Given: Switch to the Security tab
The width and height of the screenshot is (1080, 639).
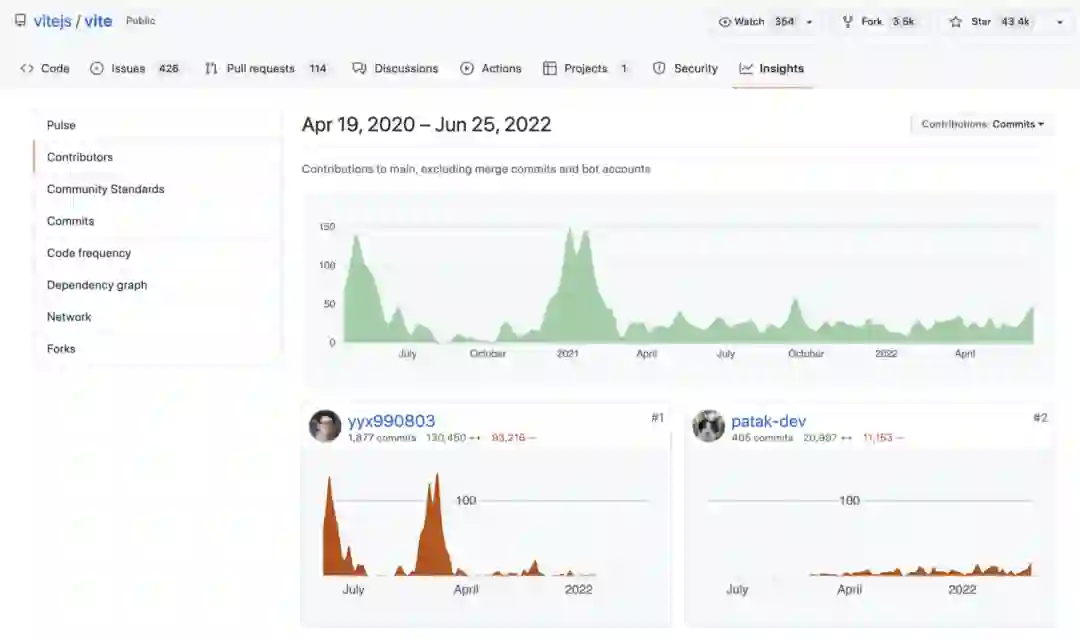Looking at the screenshot, I should click(x=685, y=68).
